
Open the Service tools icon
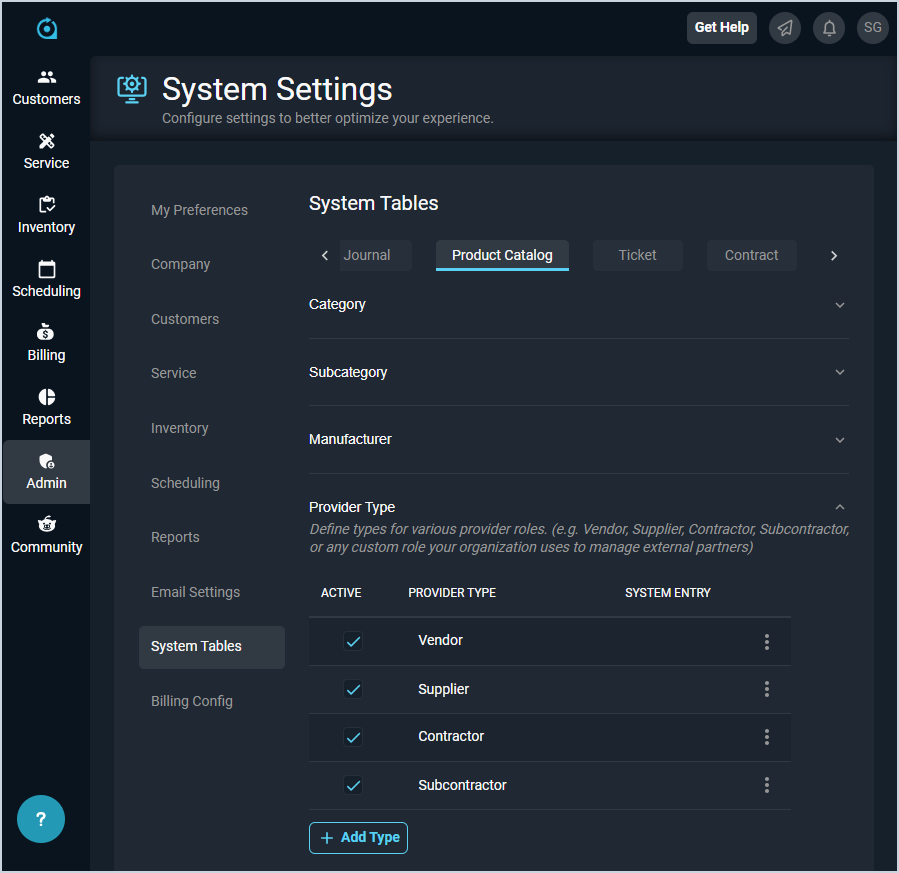(46, 141)
